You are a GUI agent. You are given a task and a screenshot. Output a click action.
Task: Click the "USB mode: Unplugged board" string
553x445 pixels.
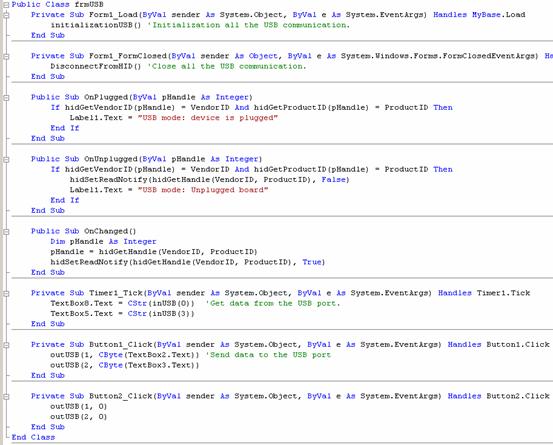coord(203,190)
